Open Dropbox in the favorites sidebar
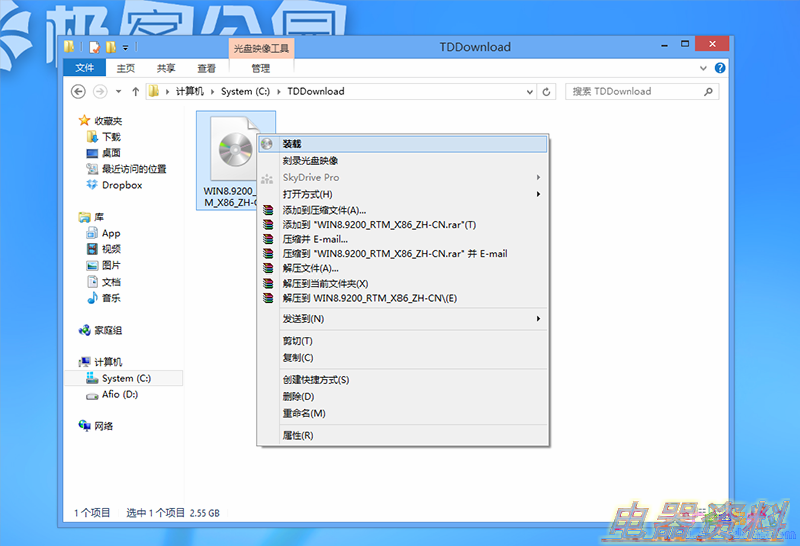The height and width of the screenshot is (546, 800). tap(121, 185)
